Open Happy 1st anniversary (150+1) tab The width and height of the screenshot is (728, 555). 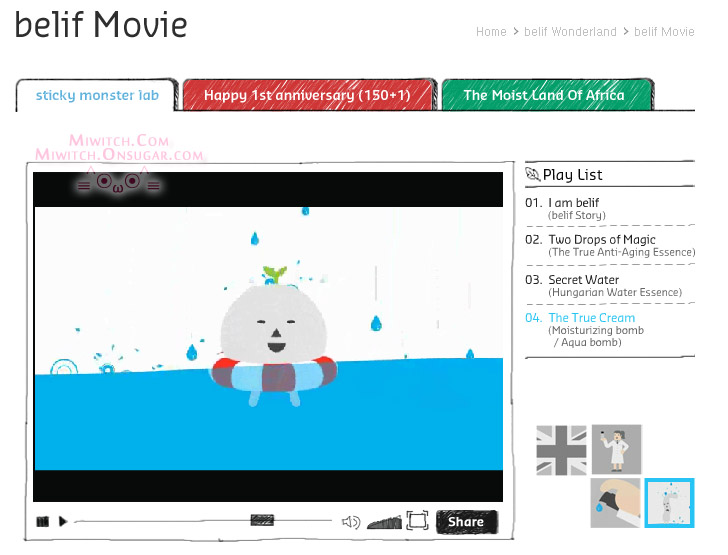(307, 95)
